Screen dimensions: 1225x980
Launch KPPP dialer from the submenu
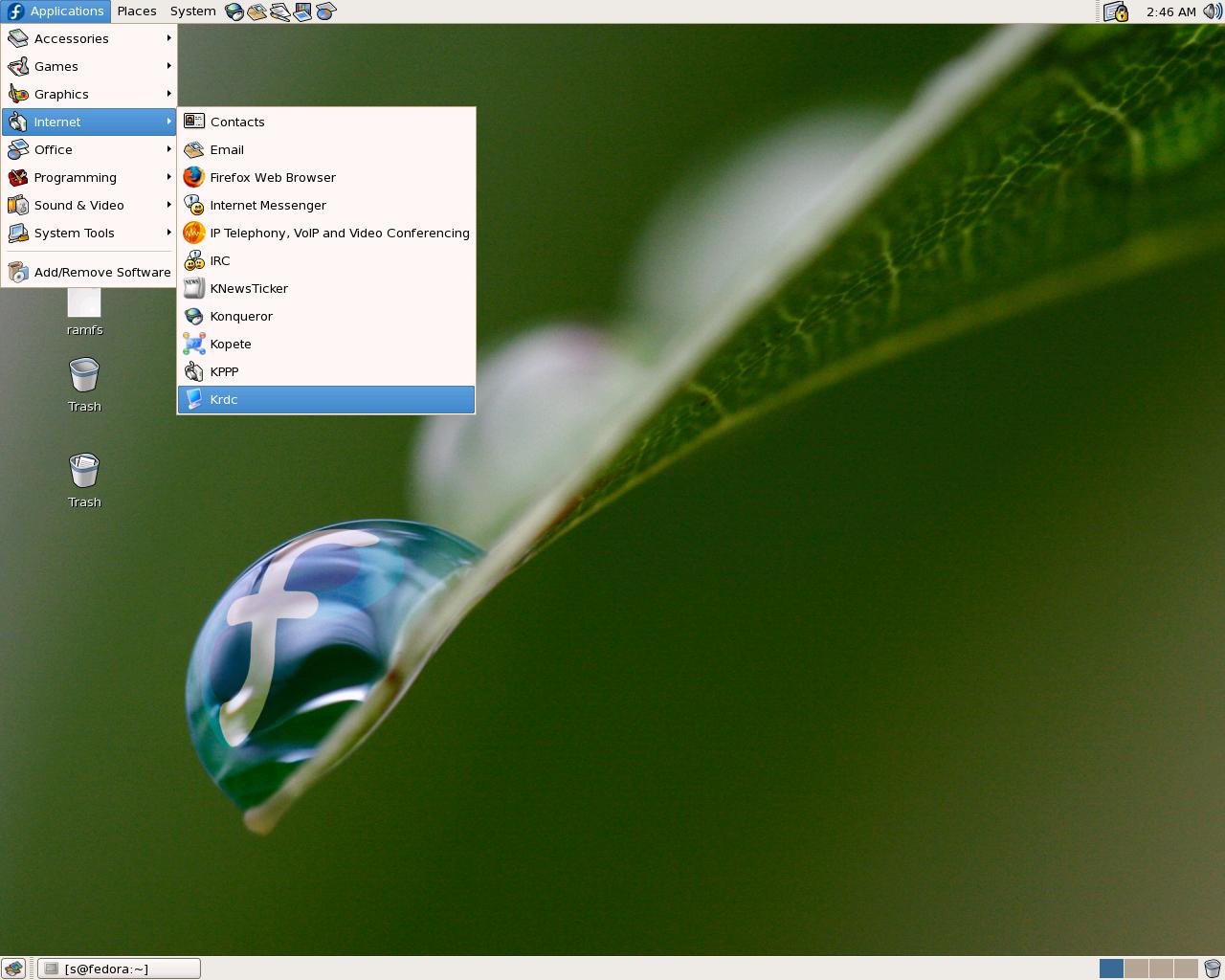point(326,371)
